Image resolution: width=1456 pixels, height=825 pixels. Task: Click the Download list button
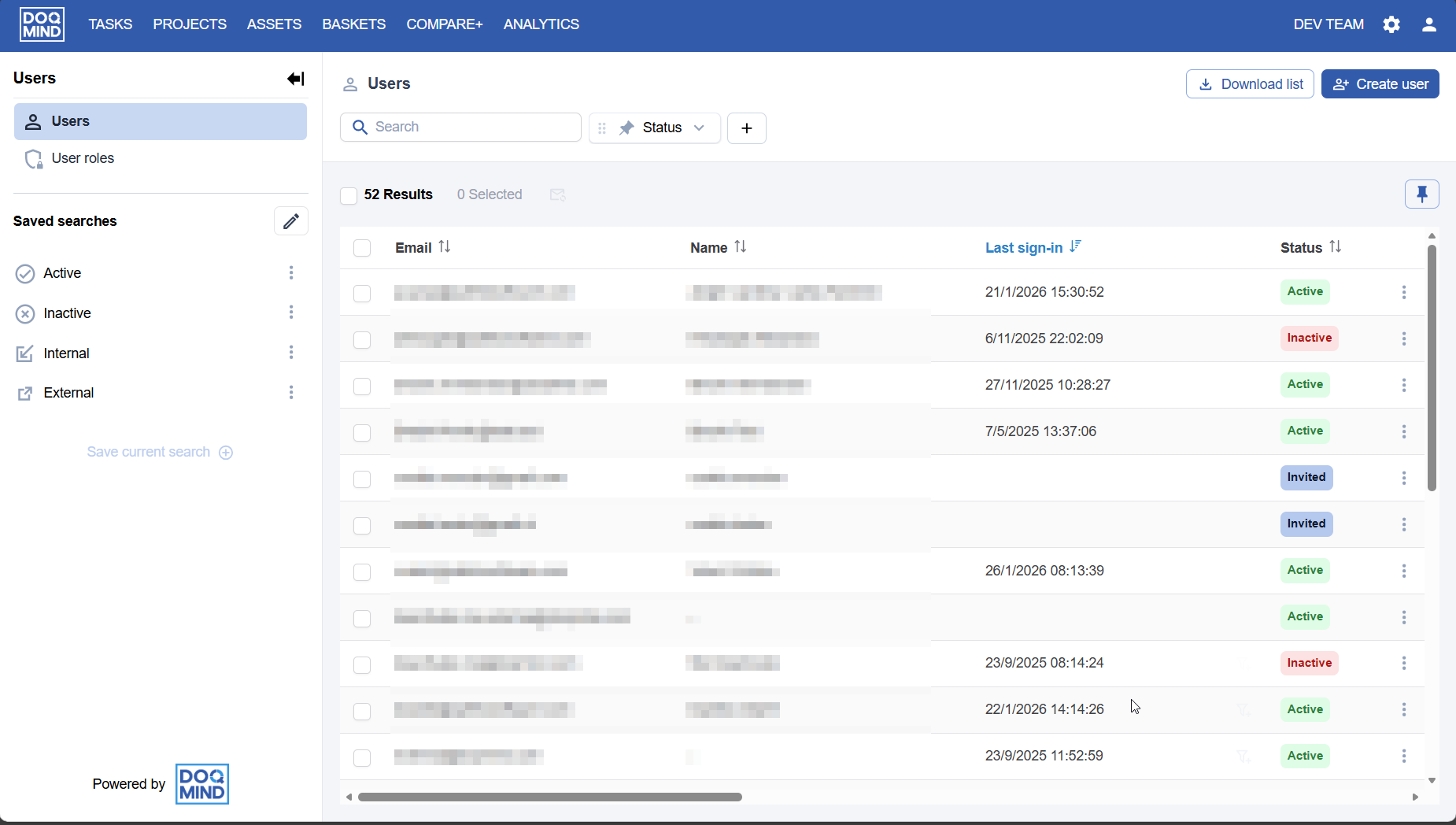point(1249,84)
